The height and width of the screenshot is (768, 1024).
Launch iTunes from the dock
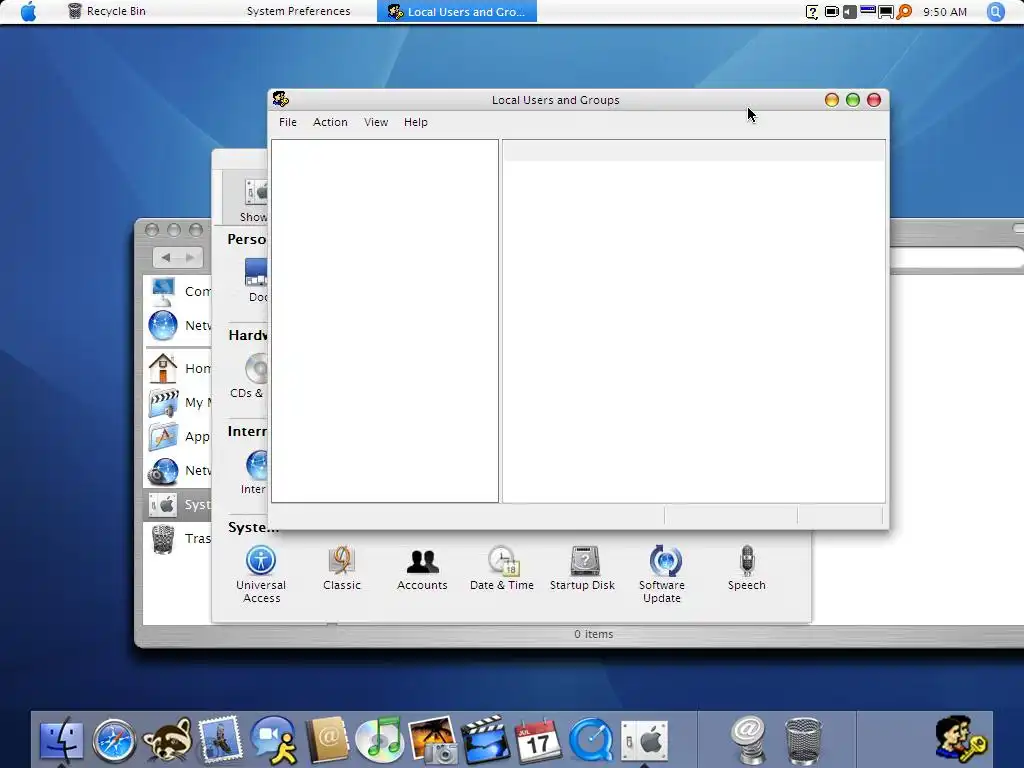pos(379,741)
